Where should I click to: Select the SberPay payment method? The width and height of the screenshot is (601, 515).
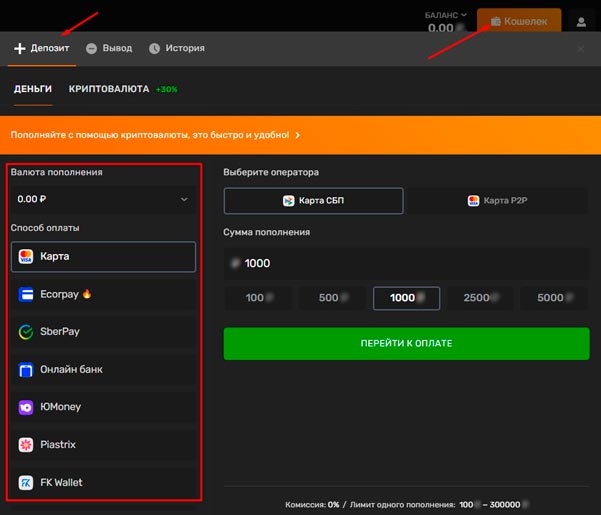coord(103,332)
